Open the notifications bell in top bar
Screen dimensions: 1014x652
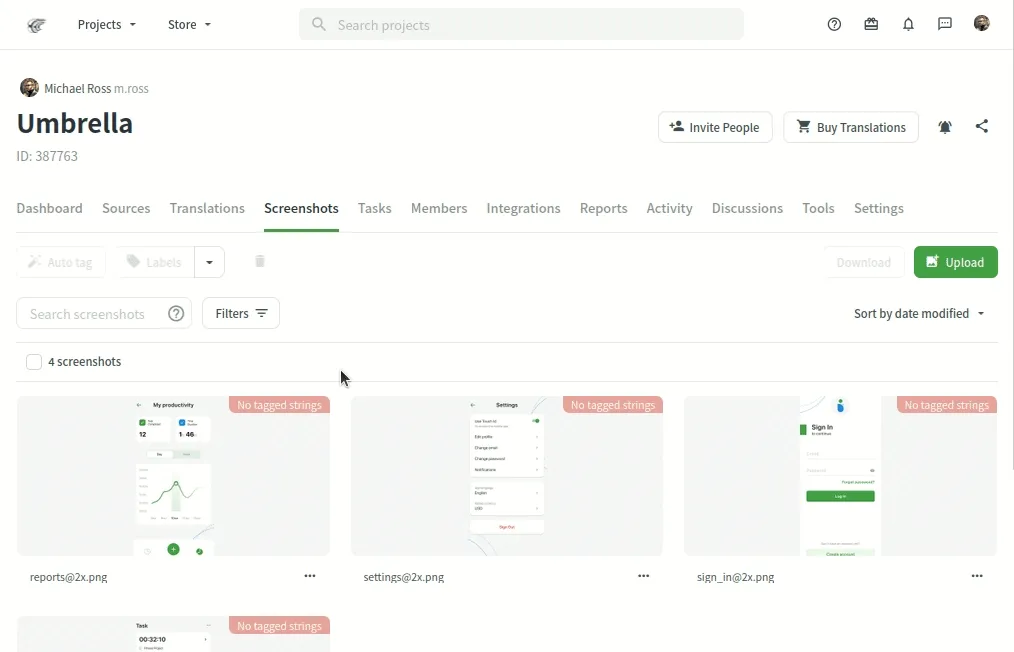[x=908, y=25]
